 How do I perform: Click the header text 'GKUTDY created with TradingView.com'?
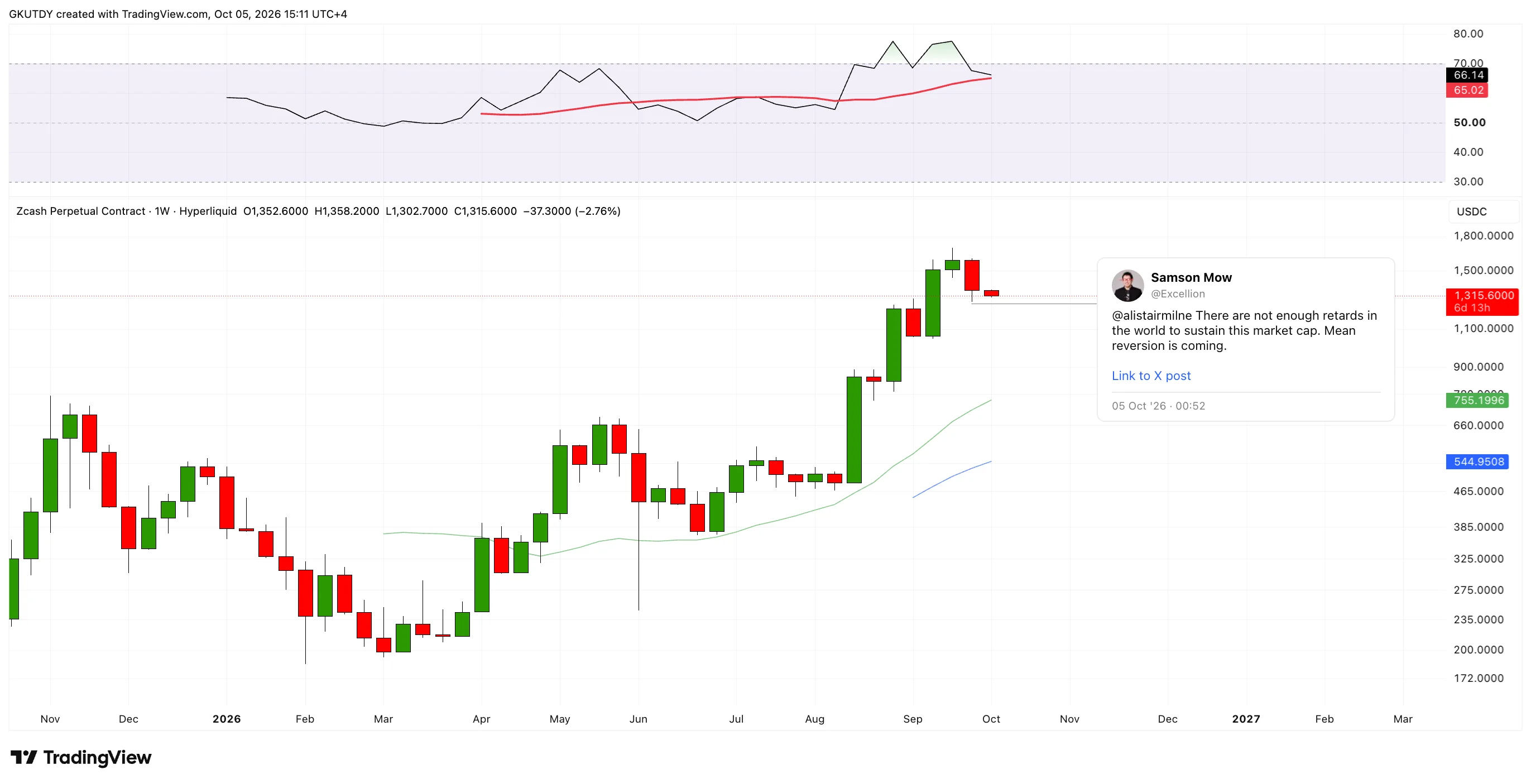(x=108, y=13)
